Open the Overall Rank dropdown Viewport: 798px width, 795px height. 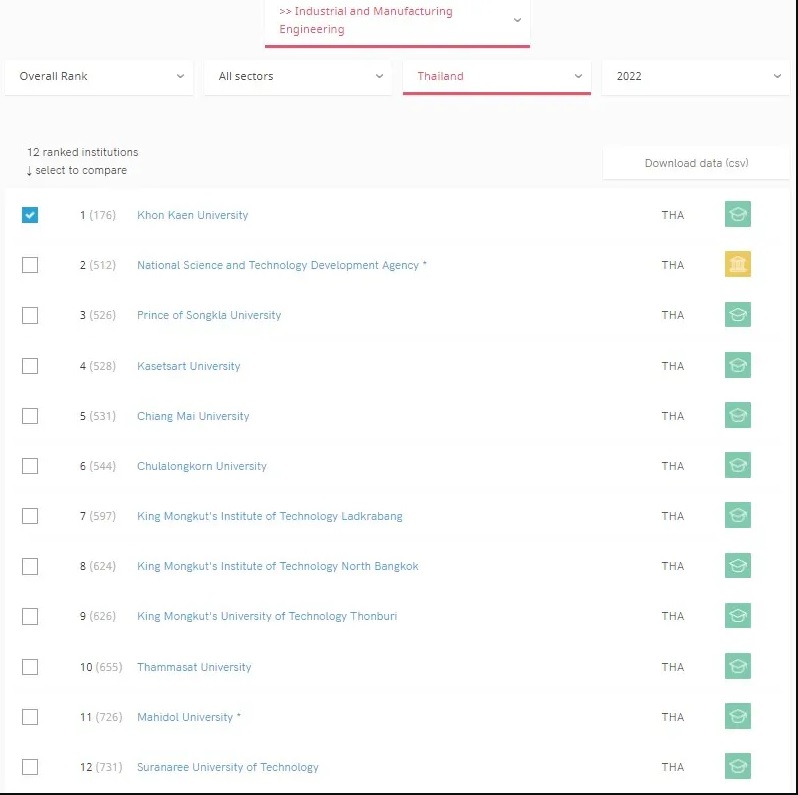click(x=99, y=76)
